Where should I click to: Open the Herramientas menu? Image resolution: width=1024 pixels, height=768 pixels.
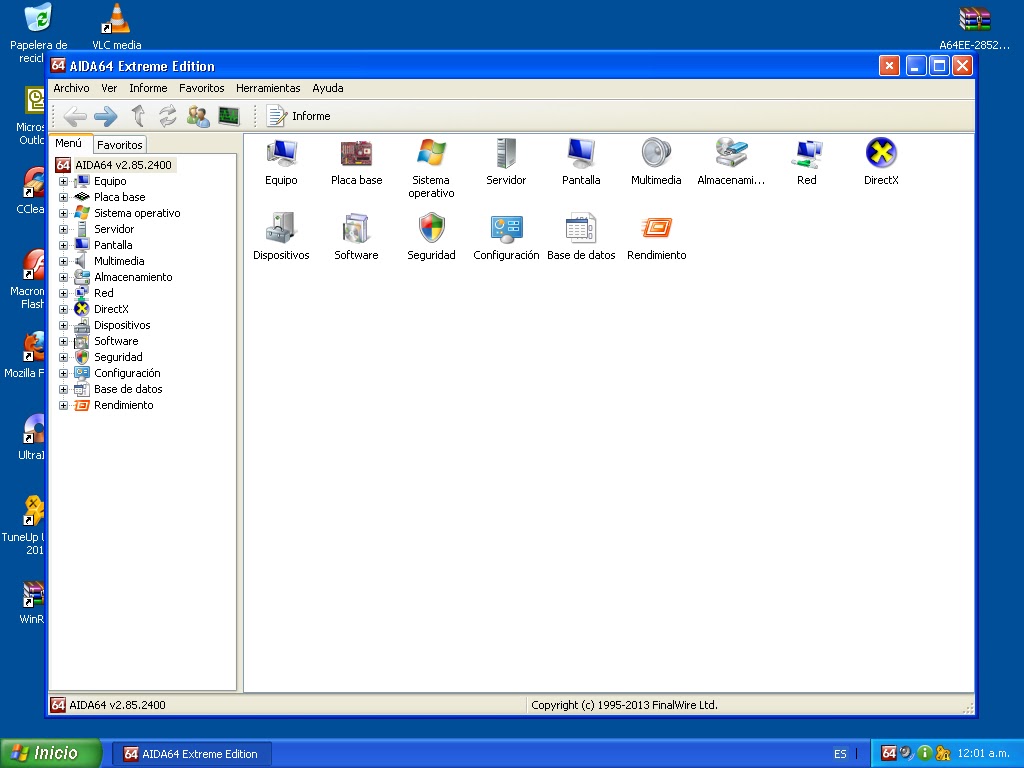(x=268, y=88)
